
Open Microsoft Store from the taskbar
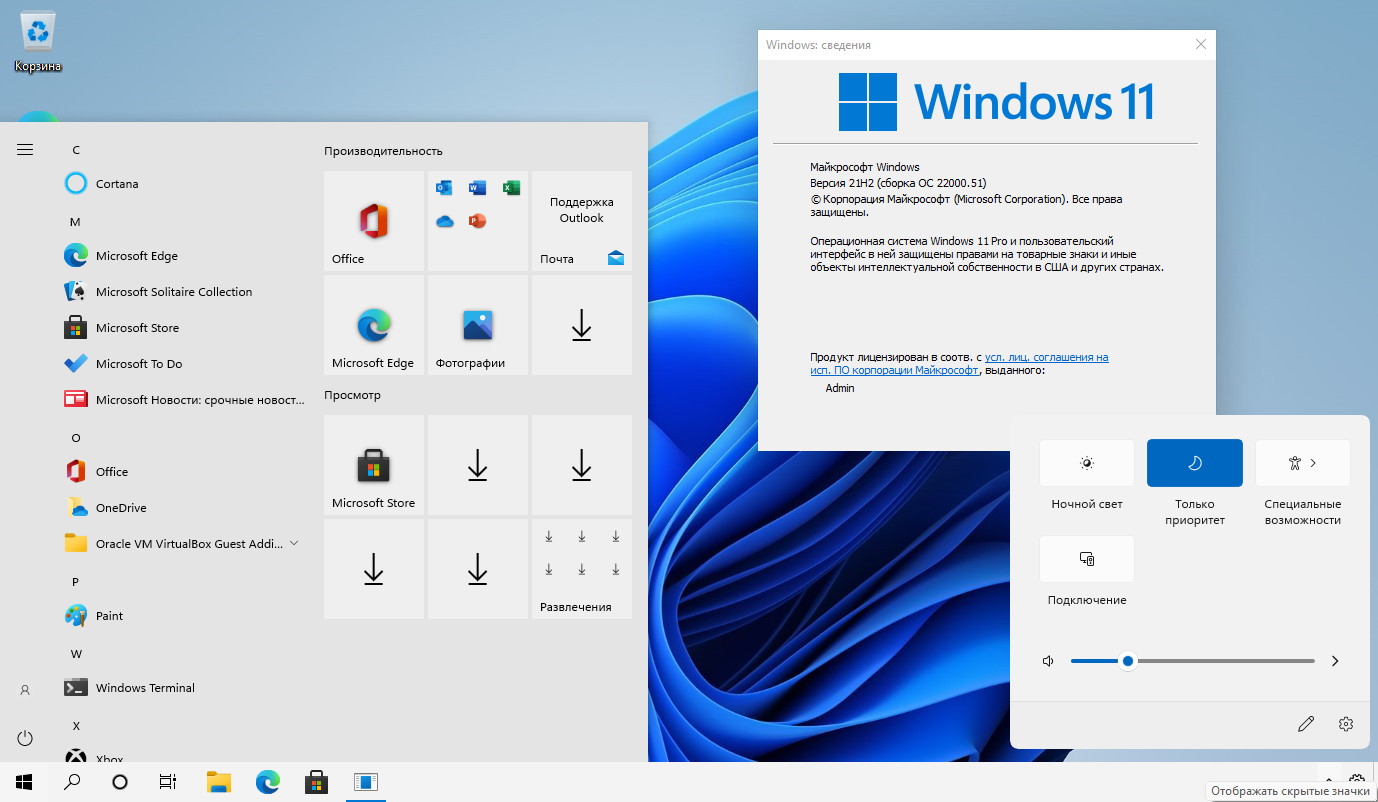click(x=316, y=782)
